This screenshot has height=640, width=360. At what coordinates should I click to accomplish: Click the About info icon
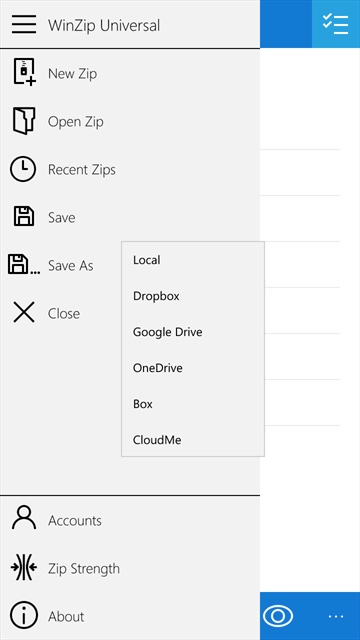[x=24, y=616]
